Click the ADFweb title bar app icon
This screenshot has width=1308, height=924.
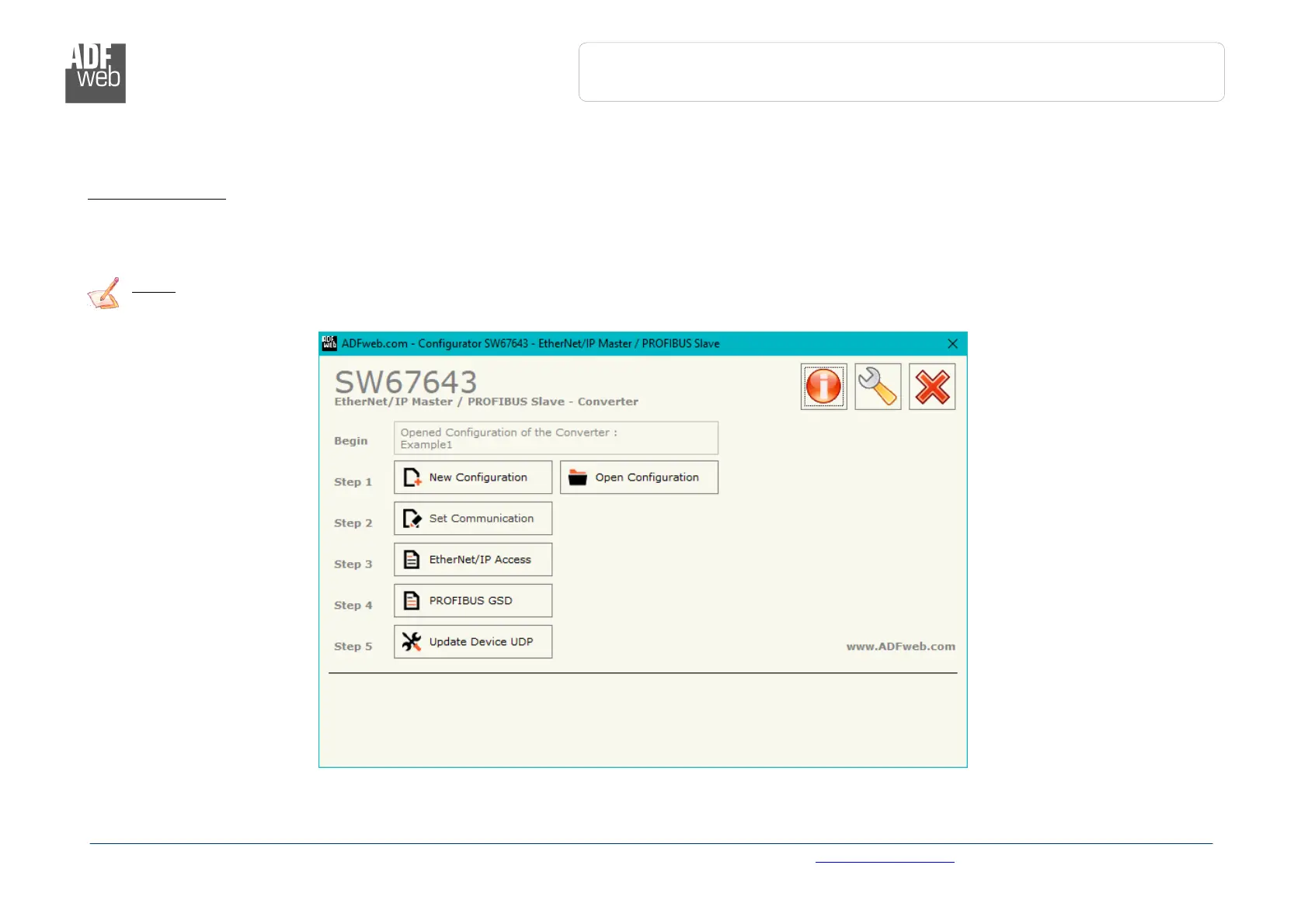point(329,343)
